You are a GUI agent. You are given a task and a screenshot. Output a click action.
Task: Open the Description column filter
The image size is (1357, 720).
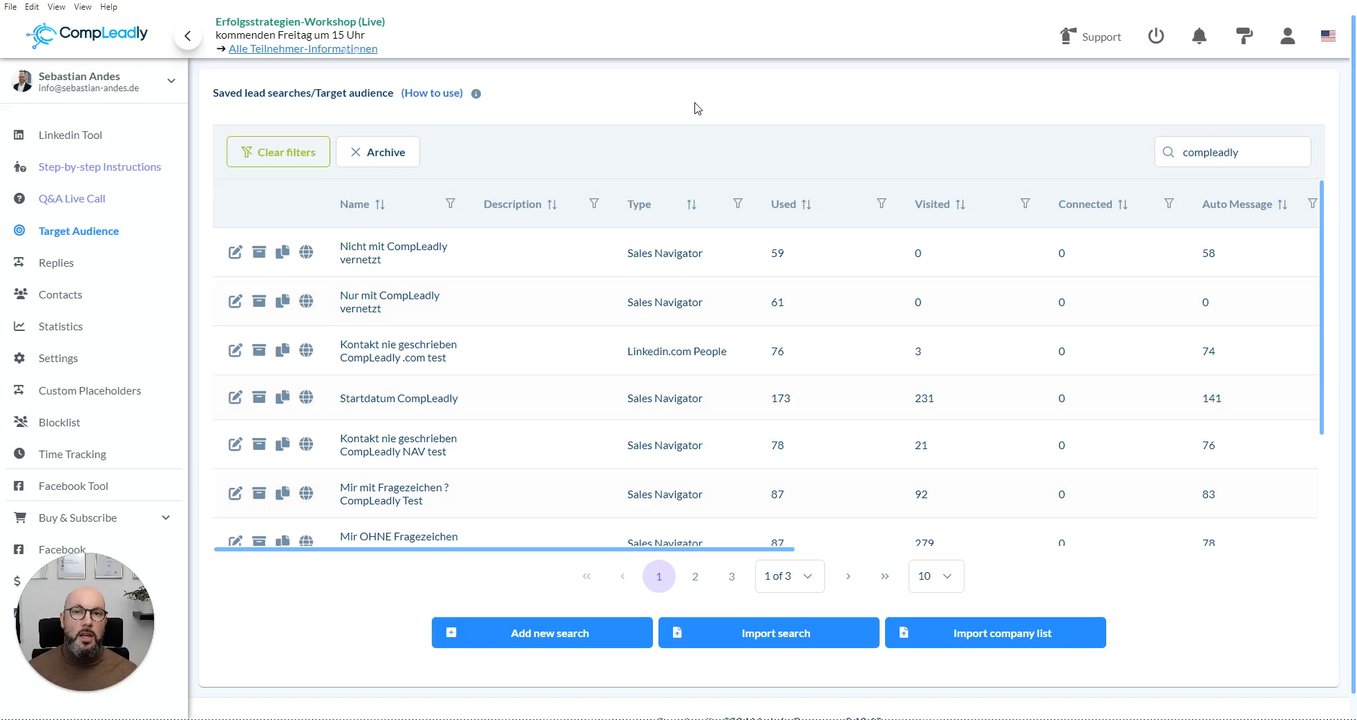(x=594, y=204)
